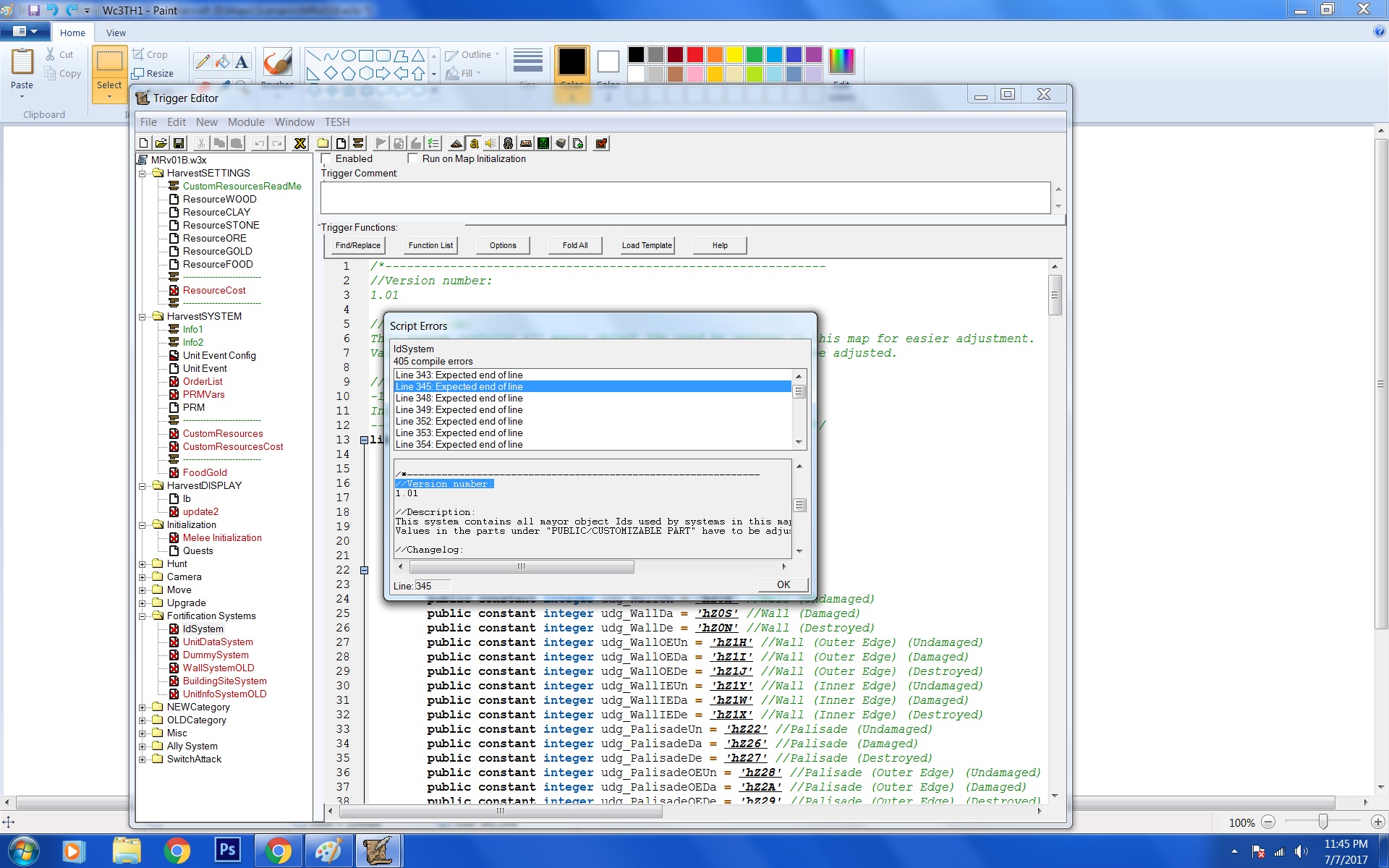Click the Paint zoom slider handle
The width and height of the screenshot is (1389, 868).
pos(1322,822)
